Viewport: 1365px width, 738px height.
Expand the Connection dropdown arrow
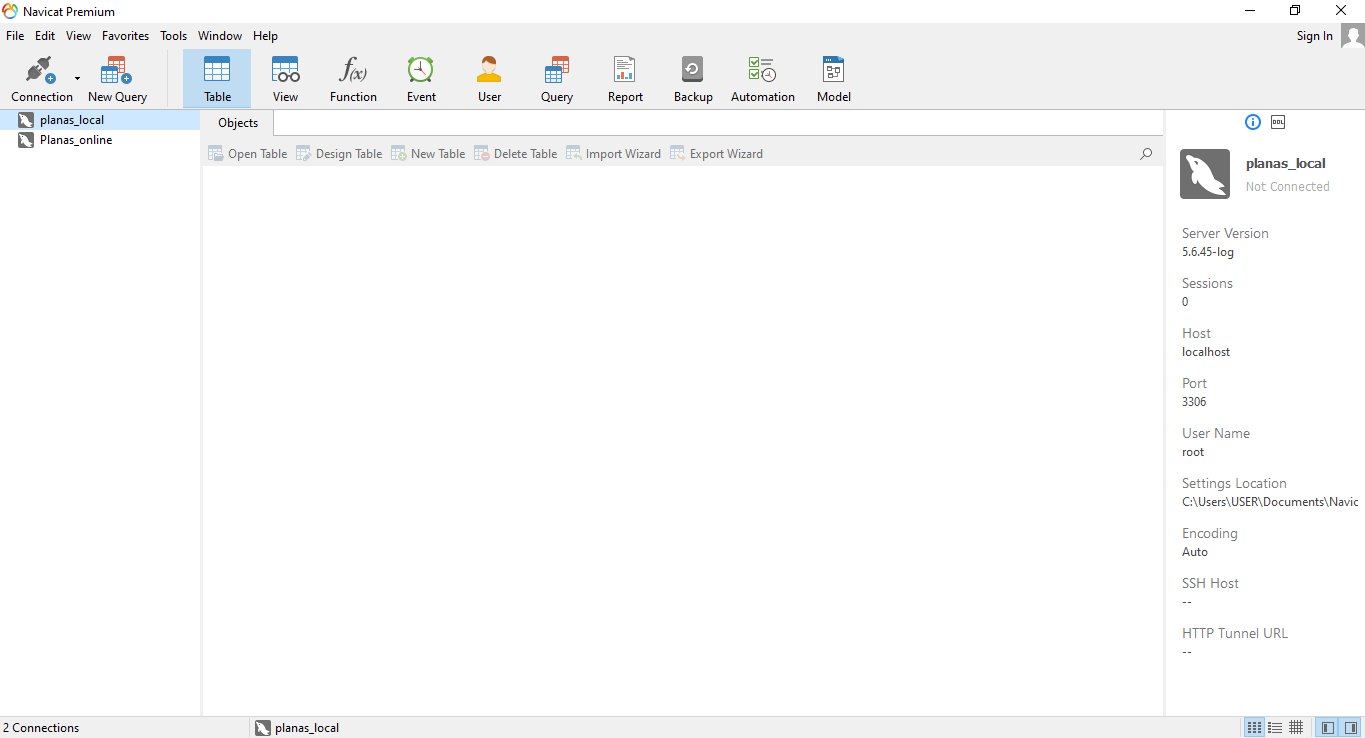point(77,79)
